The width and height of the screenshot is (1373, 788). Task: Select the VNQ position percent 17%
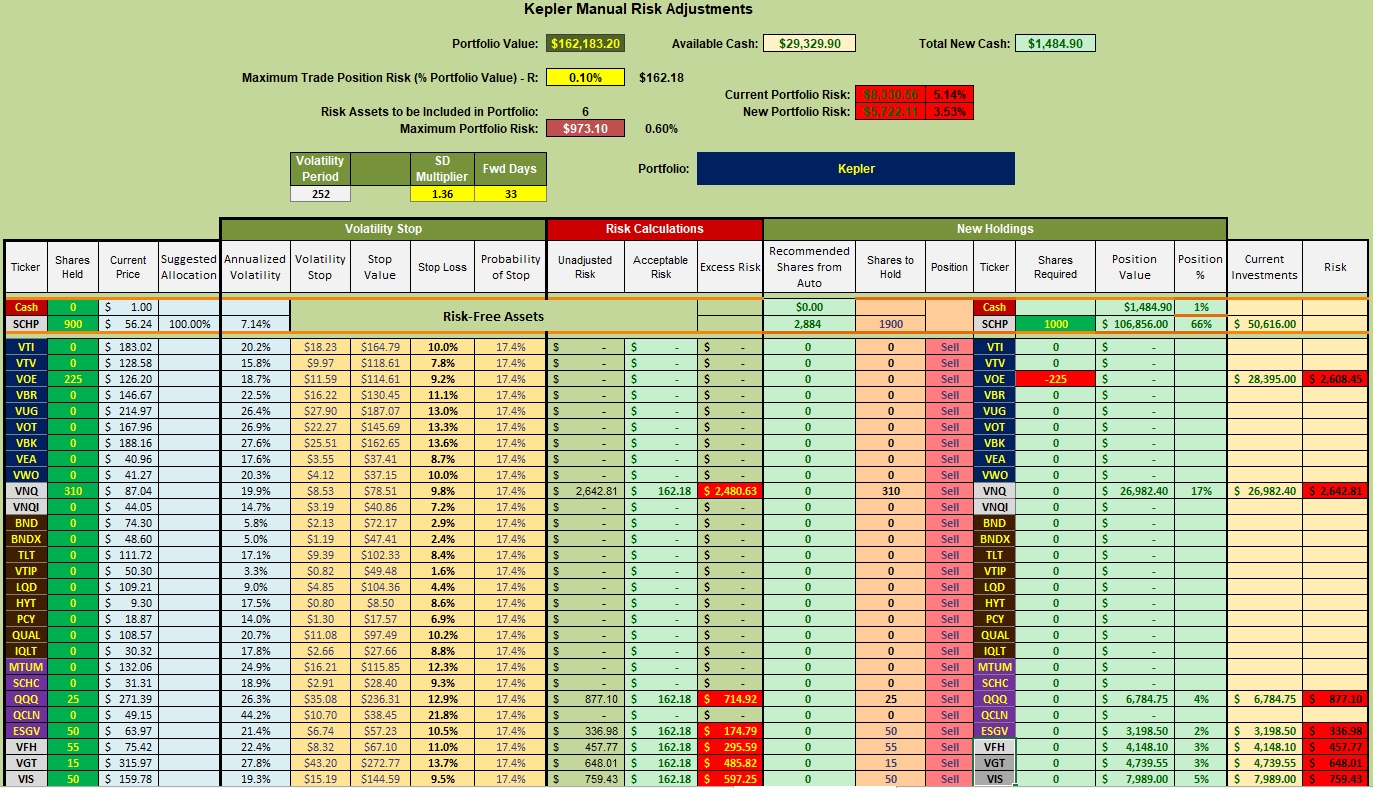[x=1200, y=491]
